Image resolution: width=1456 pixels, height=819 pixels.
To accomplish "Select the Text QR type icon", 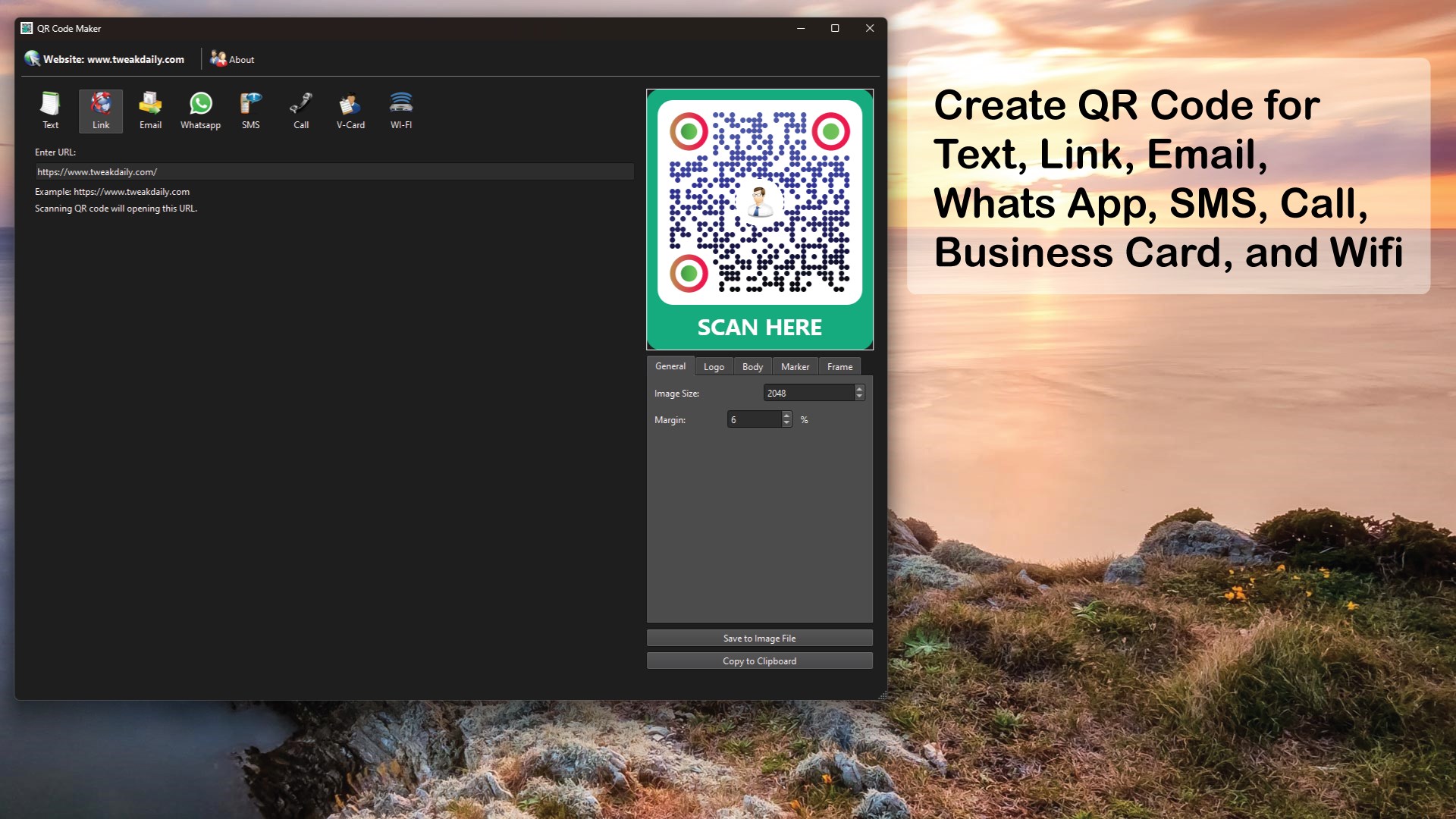I will click(x=50, y=111).
